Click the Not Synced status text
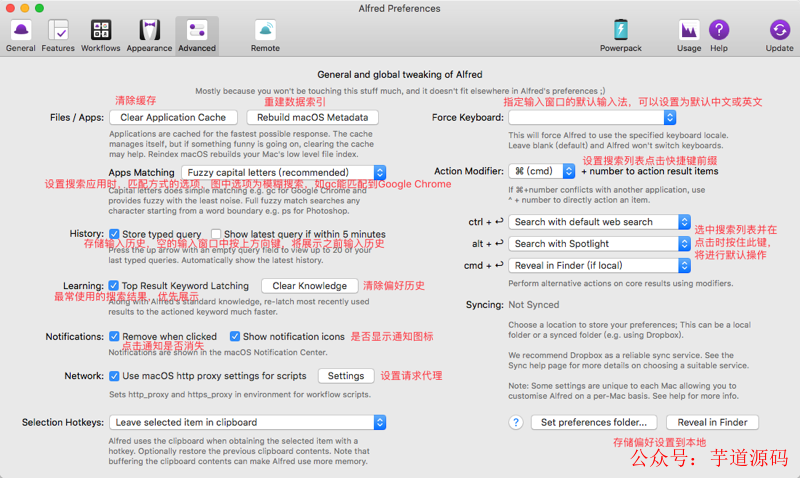The height and width of the screenshot is (478, 800). (x=534, y=305)
